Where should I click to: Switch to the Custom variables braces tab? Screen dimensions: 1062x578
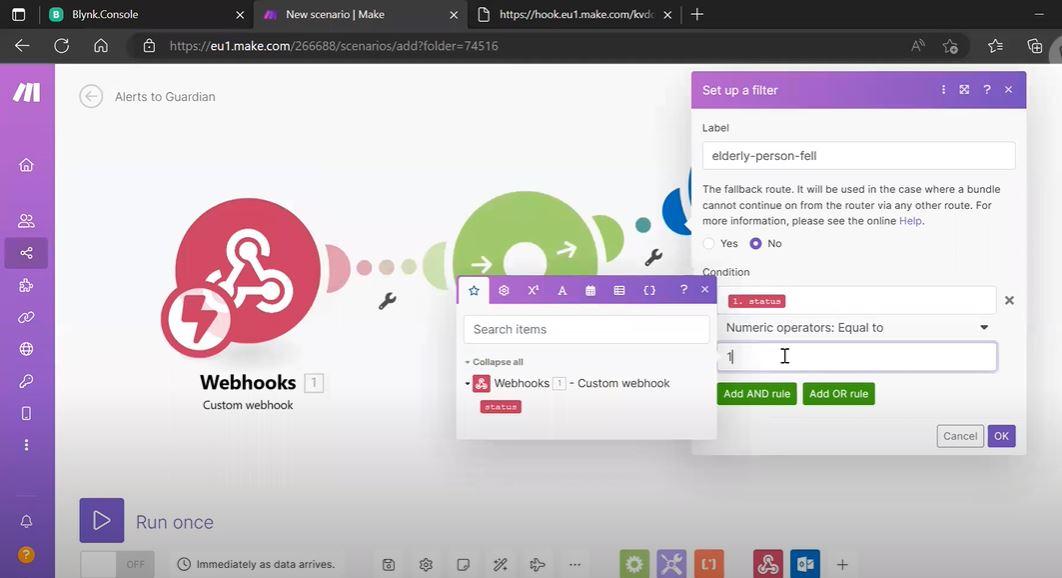(649, 290)
